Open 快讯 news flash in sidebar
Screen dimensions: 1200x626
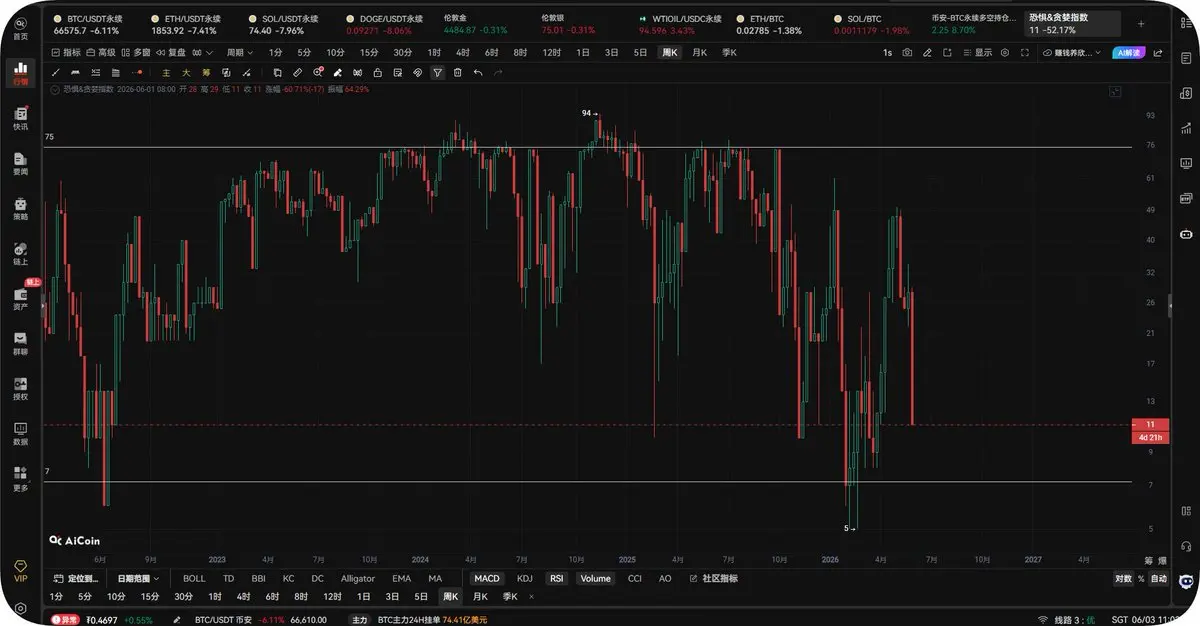click(21, 119)
